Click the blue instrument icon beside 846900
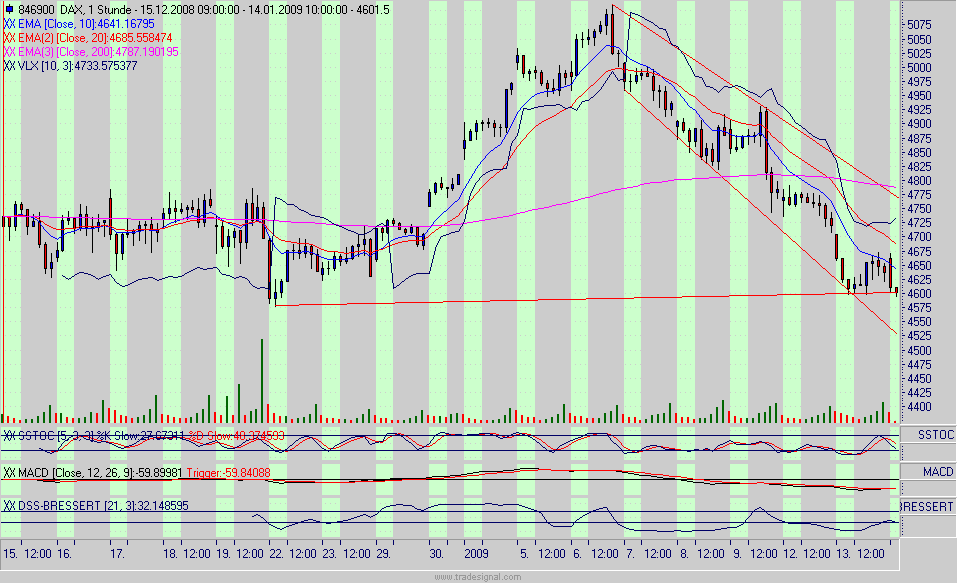 9,9
